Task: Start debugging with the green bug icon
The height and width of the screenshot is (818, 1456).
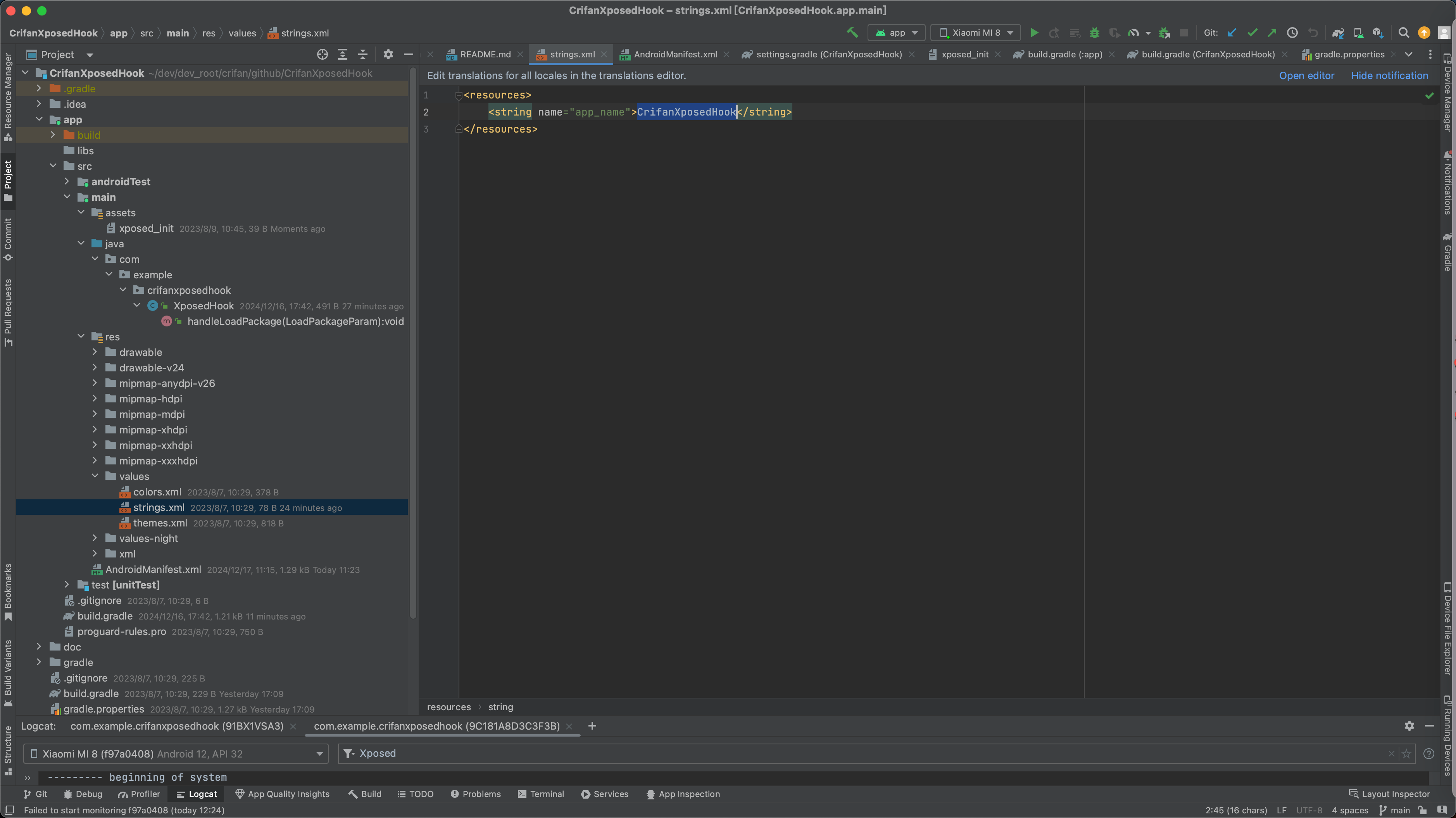Action: (1095, 33)
